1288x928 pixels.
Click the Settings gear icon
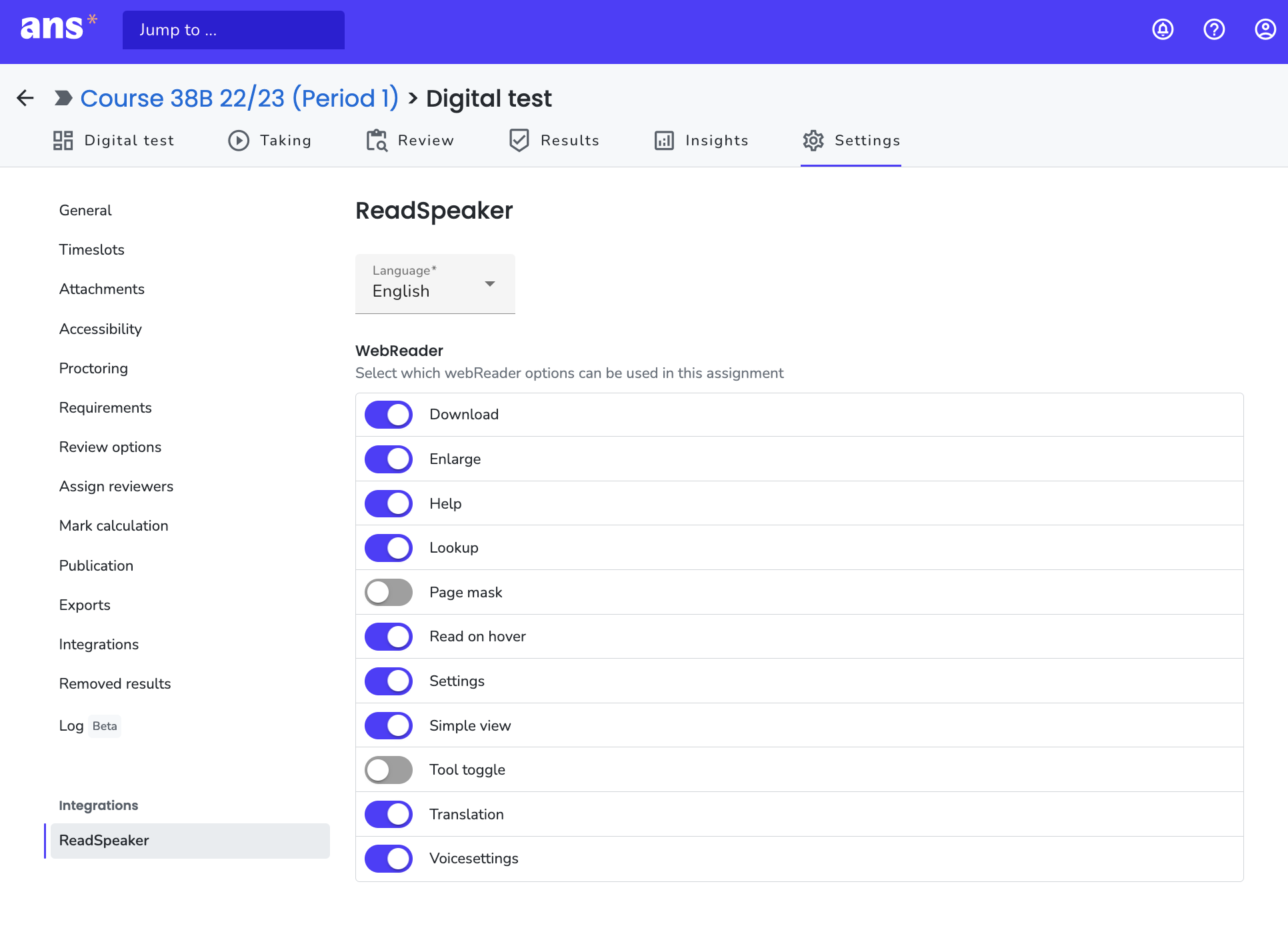coord(813,141)
